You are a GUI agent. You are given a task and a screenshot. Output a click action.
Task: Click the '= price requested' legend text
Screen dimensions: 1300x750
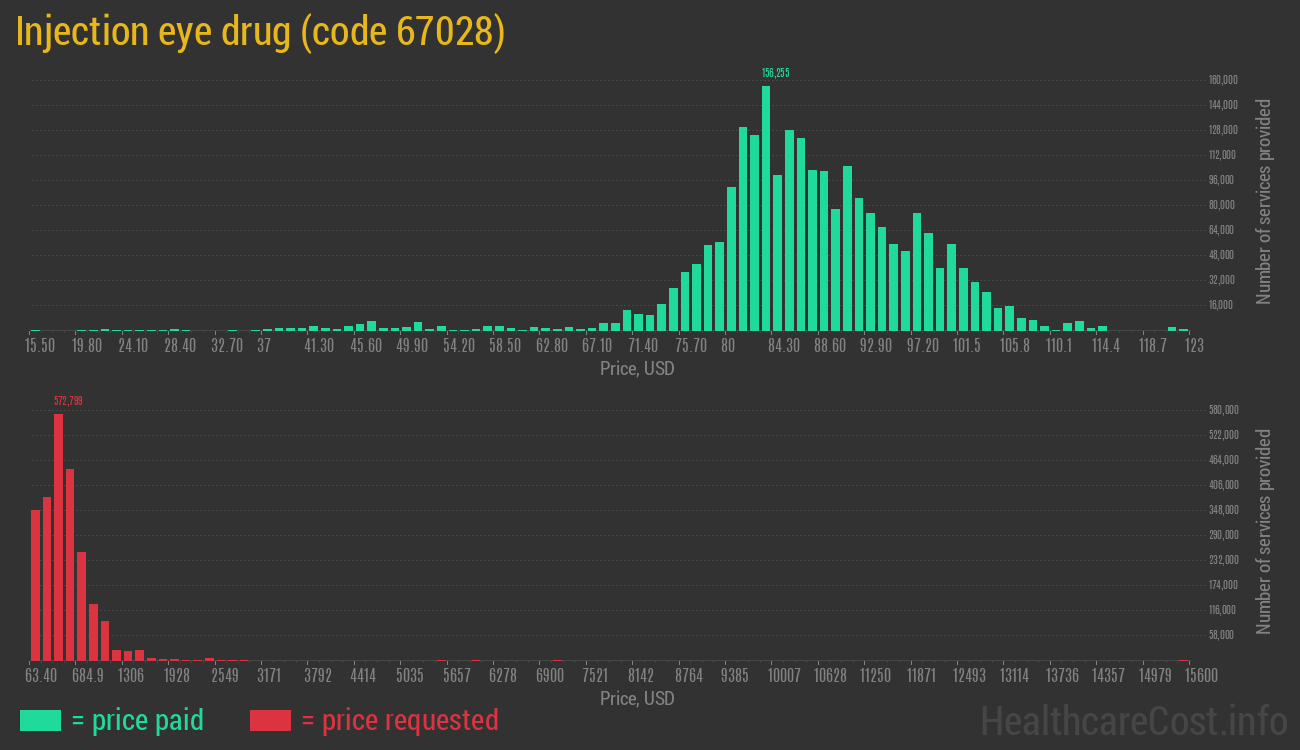399,720
